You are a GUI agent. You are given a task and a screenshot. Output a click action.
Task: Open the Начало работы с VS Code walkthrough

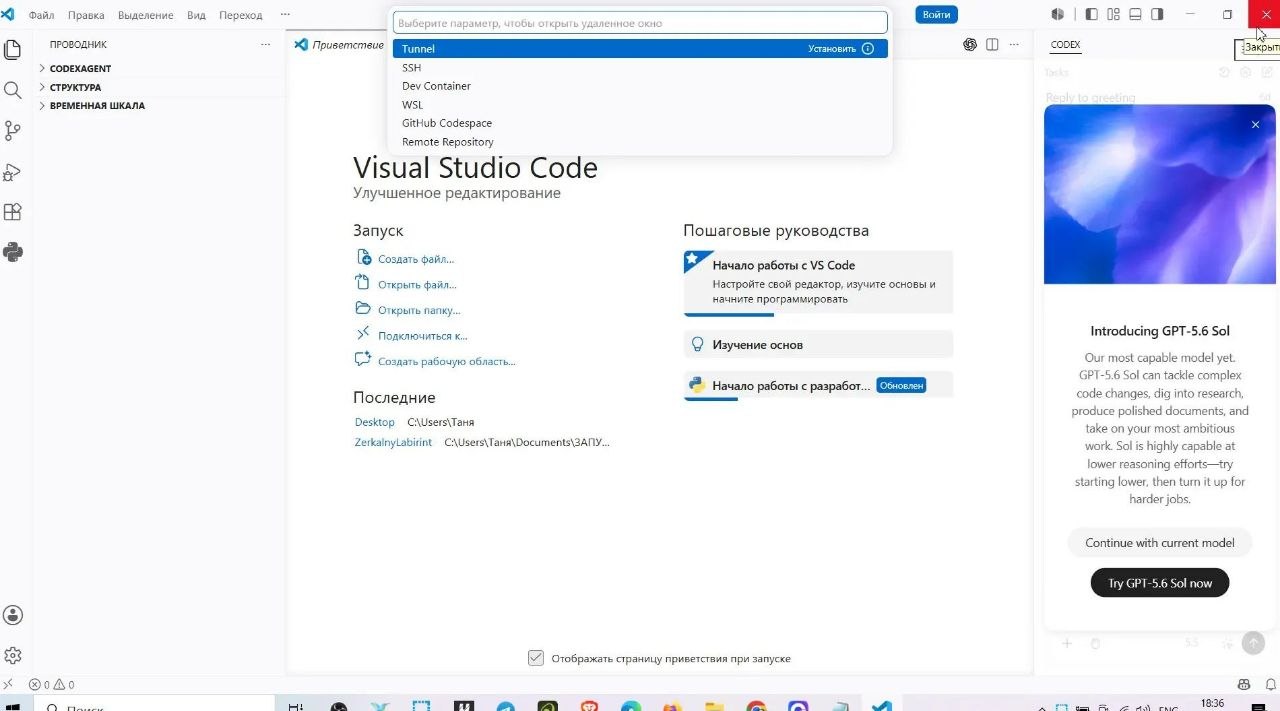[818, 282]
